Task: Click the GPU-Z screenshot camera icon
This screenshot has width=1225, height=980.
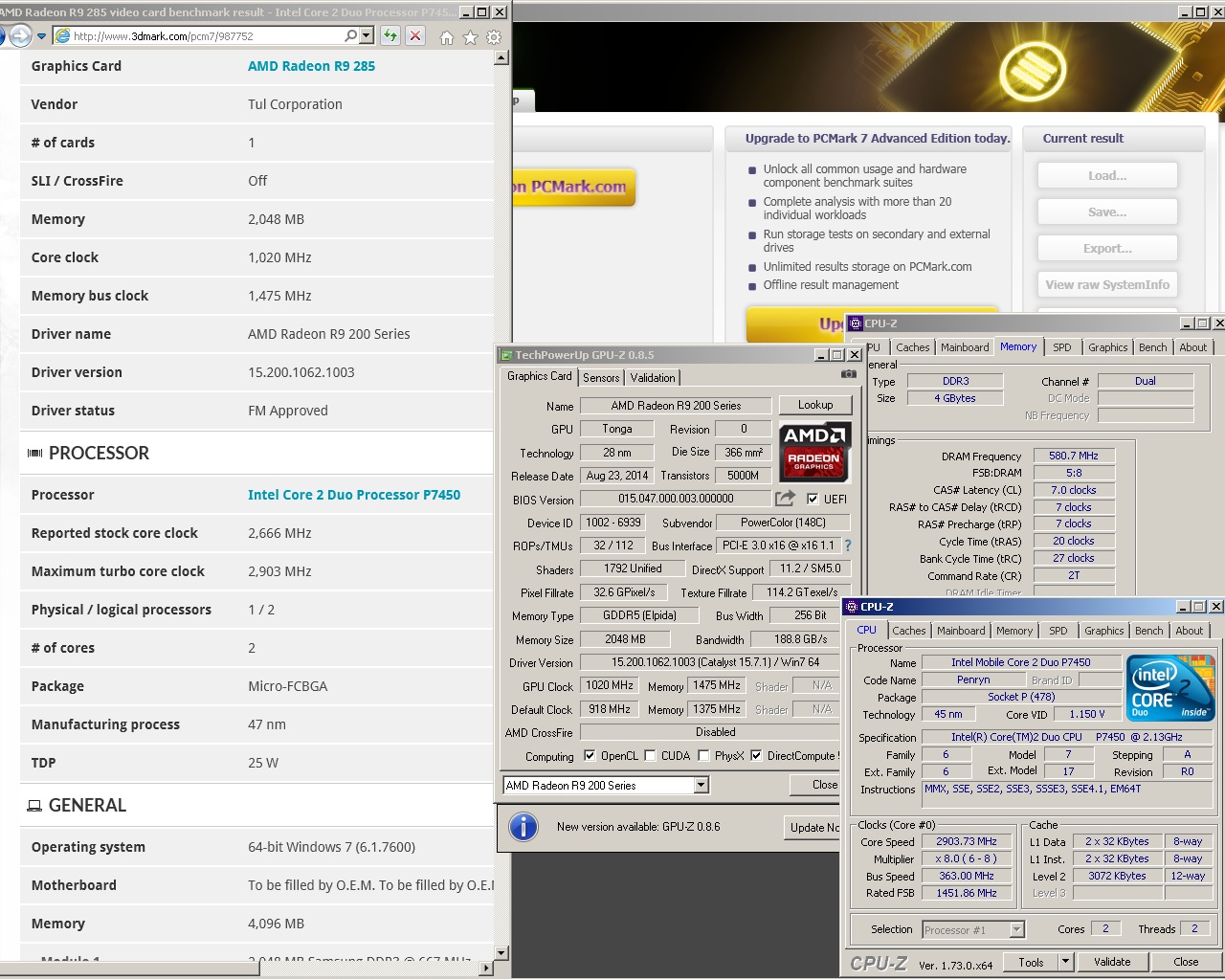Action: click(849, 374)
